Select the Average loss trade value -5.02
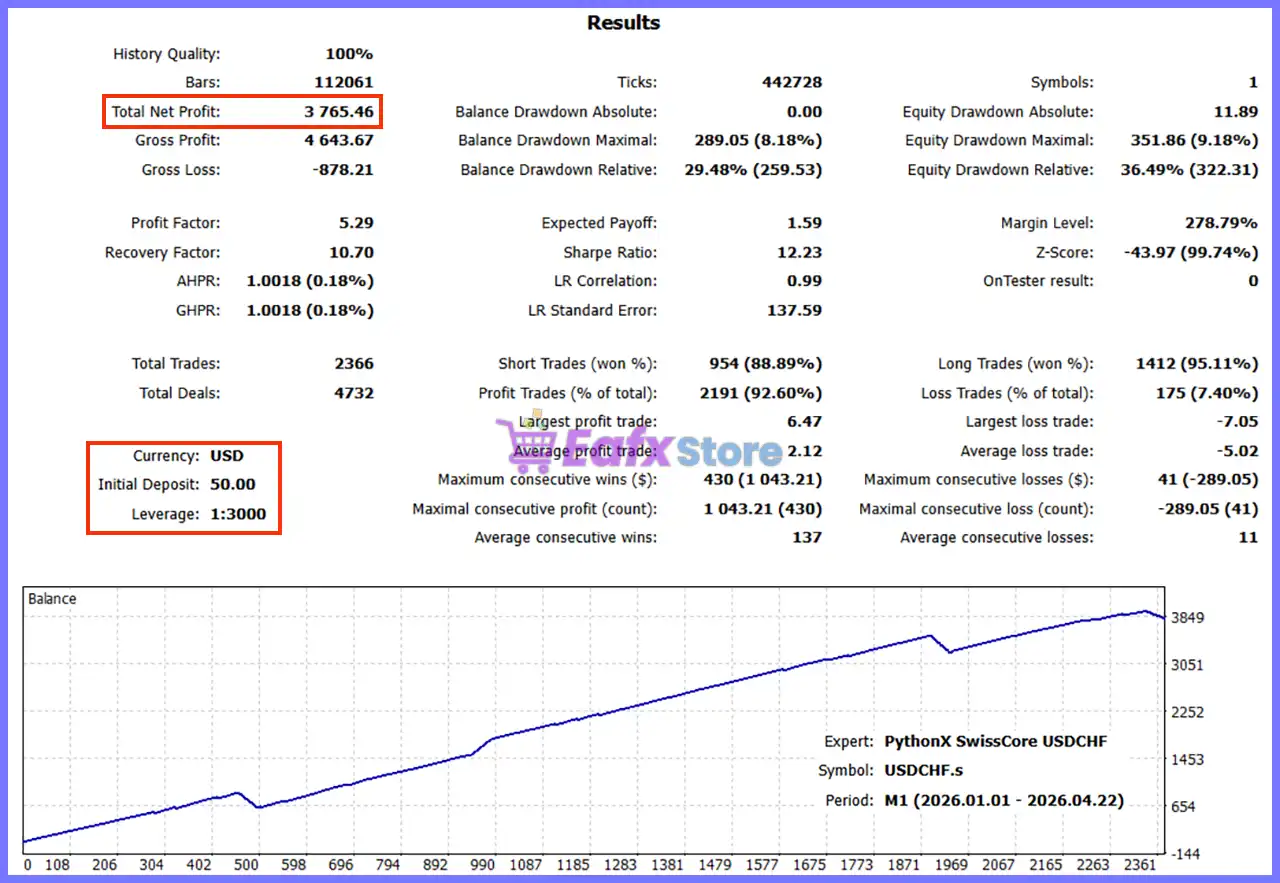 (1239, 451)
